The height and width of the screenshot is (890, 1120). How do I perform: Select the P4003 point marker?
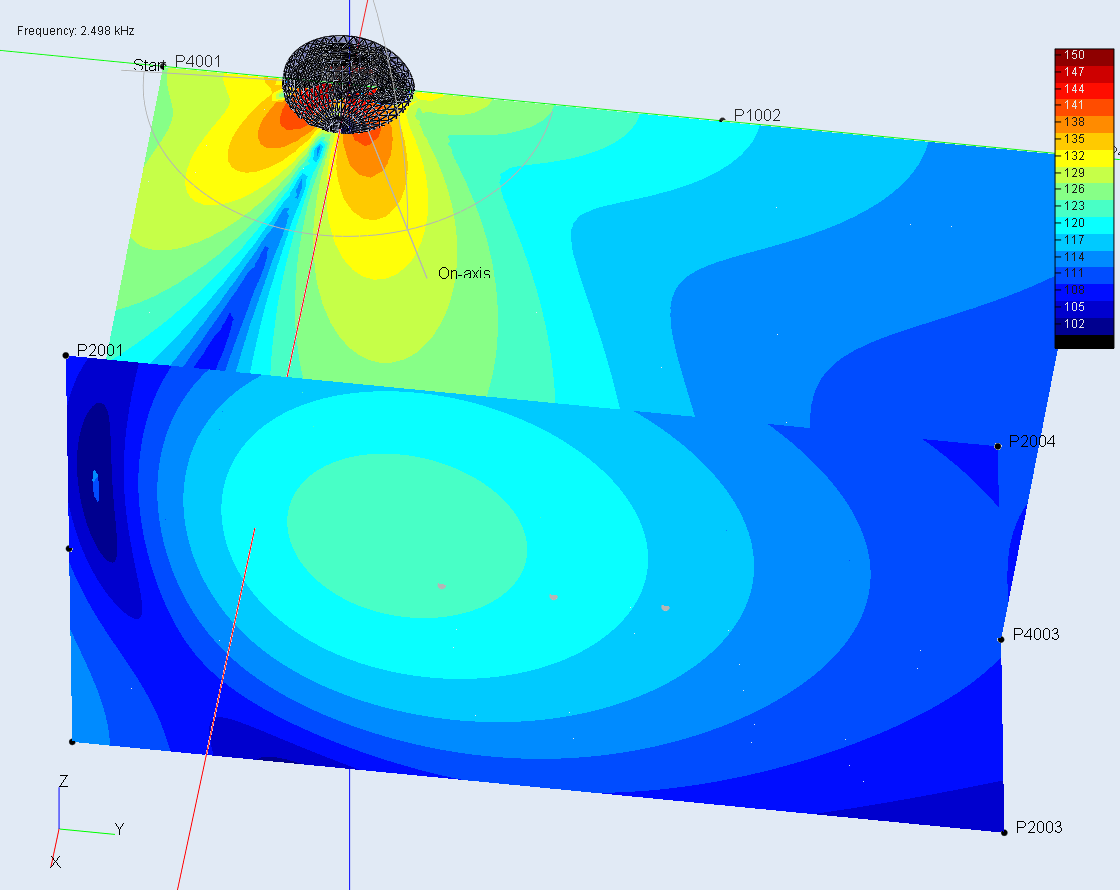1000,639
